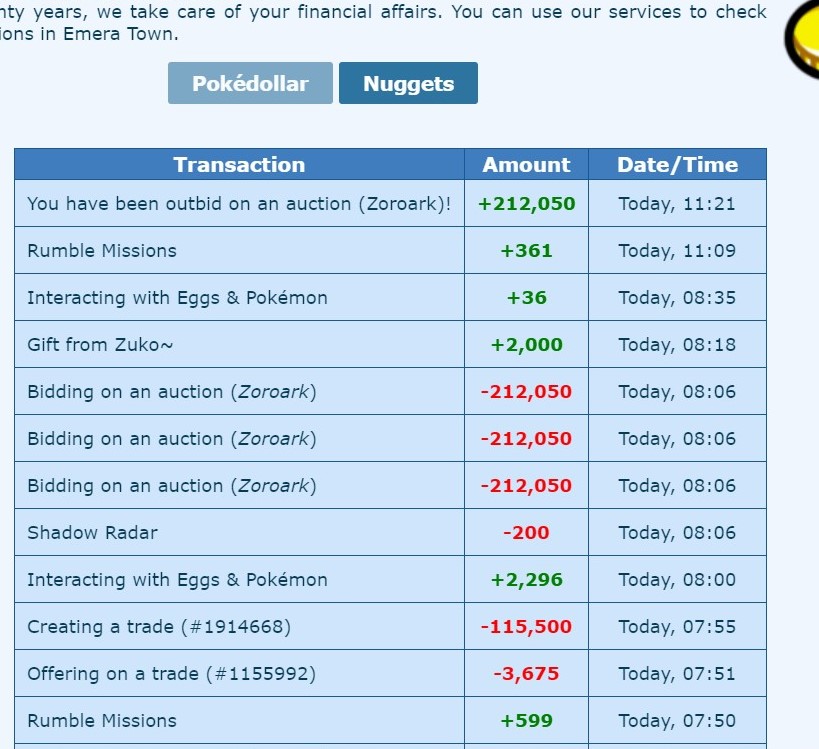Click Interacting with Eggs & Pokémon +36 row
The image size is (819, 749).
[390, 297]
